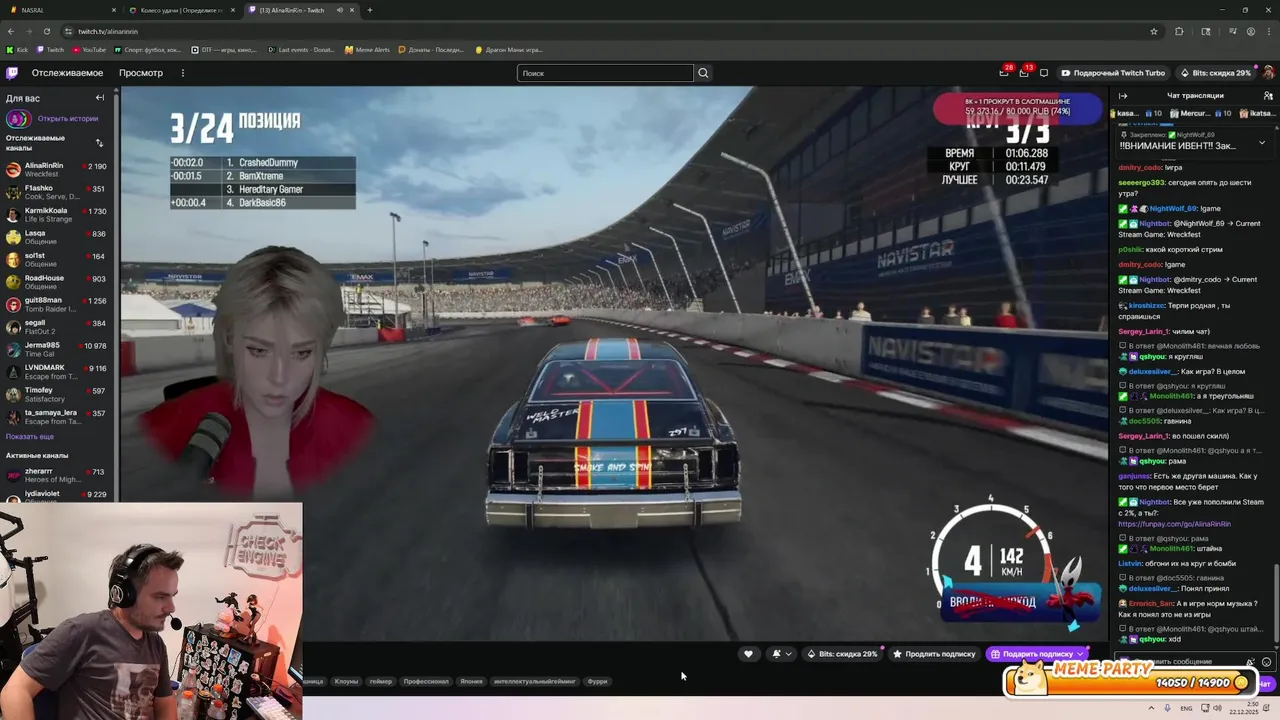
Task: Open taskbar clock showing 22.12.2025
Action: 1244,708
